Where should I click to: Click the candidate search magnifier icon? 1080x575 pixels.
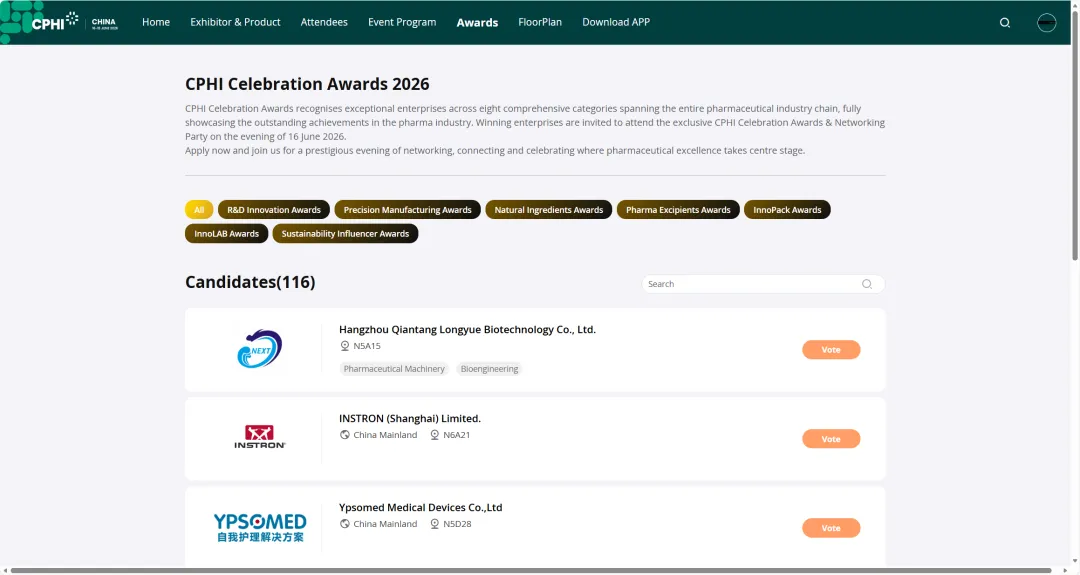(866, 284)
